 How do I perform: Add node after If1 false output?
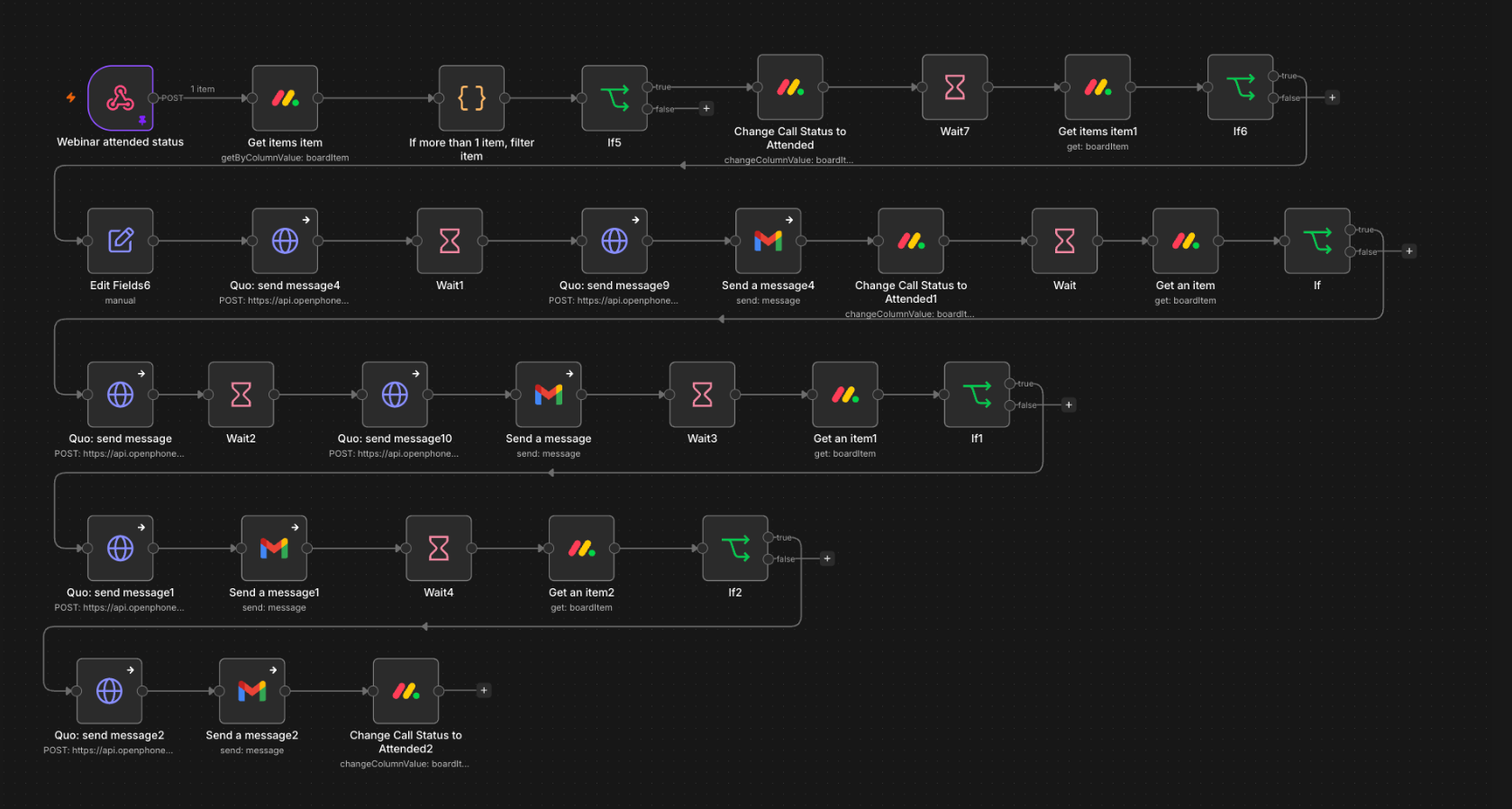tap(1069, 404)
